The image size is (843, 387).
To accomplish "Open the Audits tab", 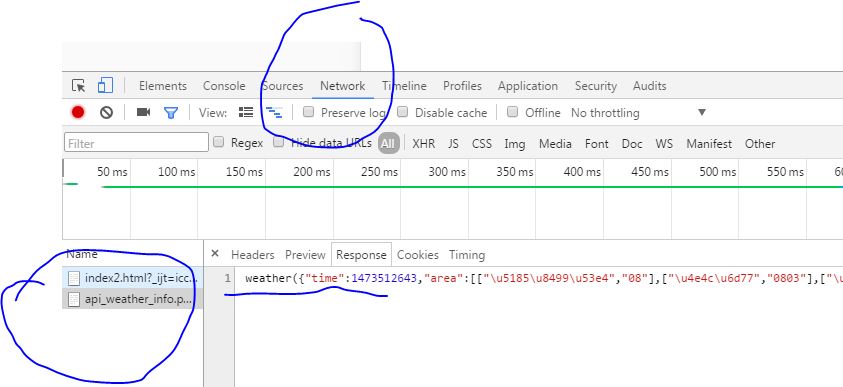I will [649, 86].
